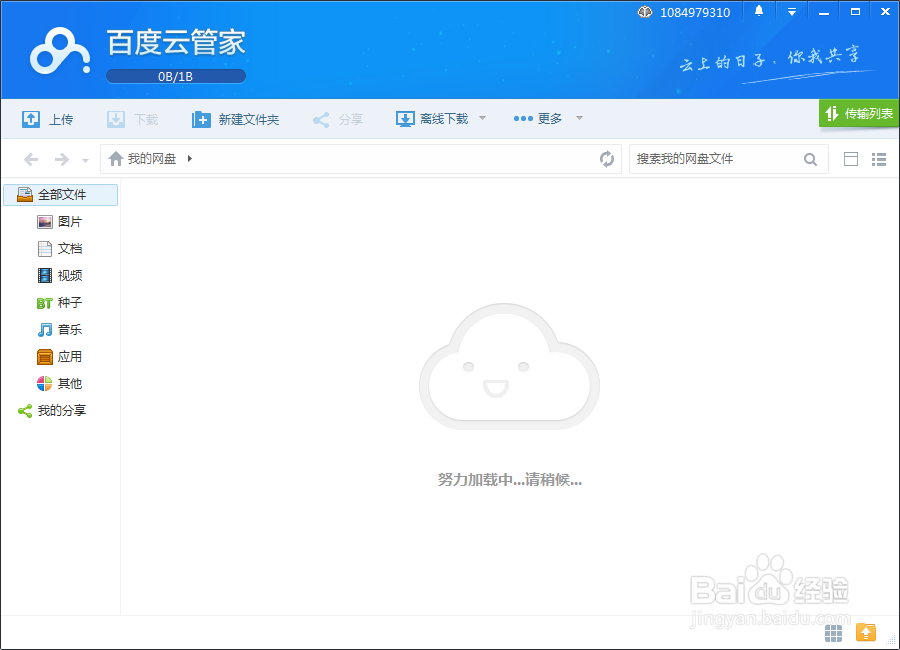Click the magnifier search icon
The height and width of the screenshot is (650, 900).
(810, 159)
